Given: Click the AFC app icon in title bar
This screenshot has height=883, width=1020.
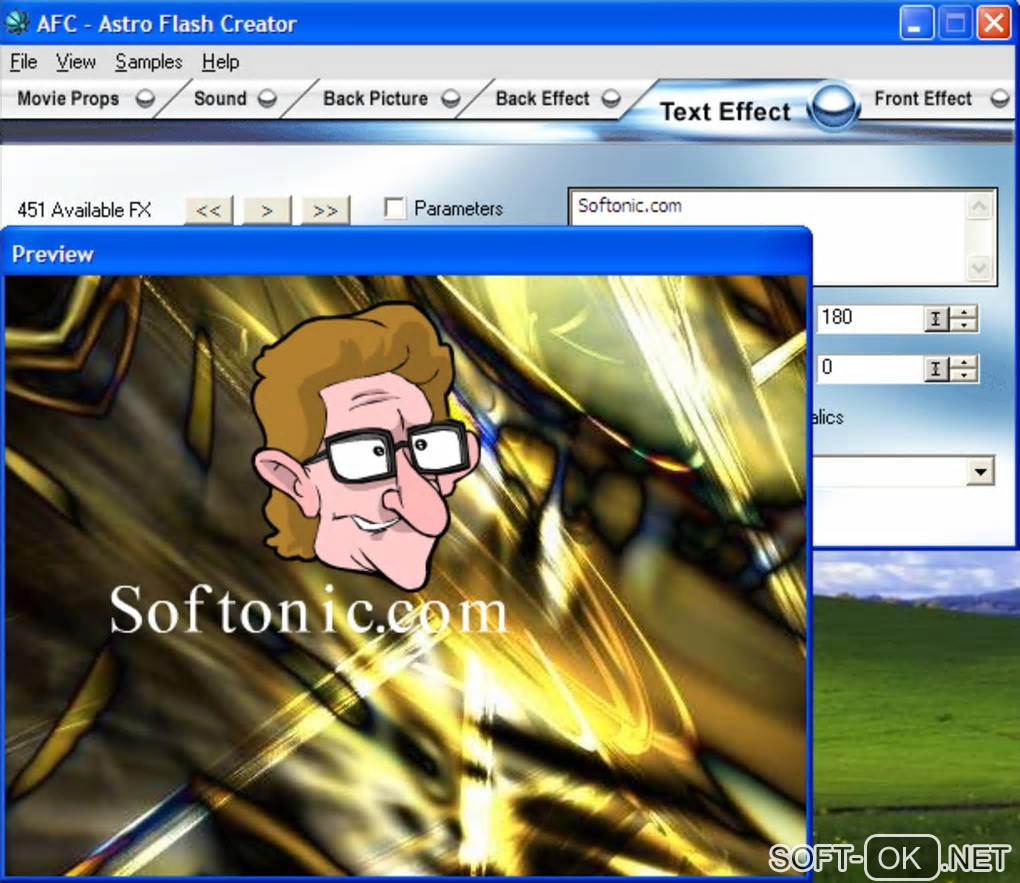Looking at the screenshot, I should click(16, 22).
